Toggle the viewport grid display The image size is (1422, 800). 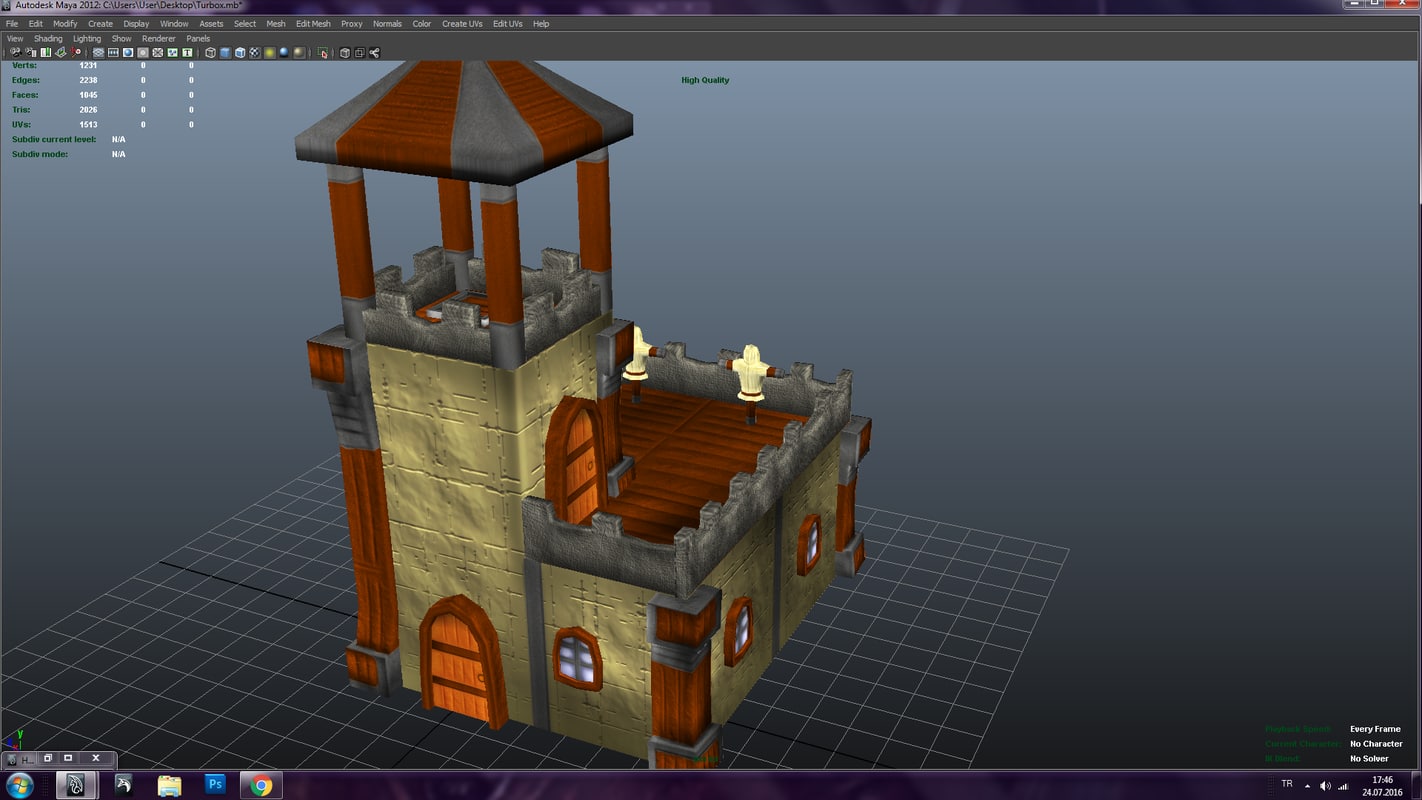(x=98, y=52)
